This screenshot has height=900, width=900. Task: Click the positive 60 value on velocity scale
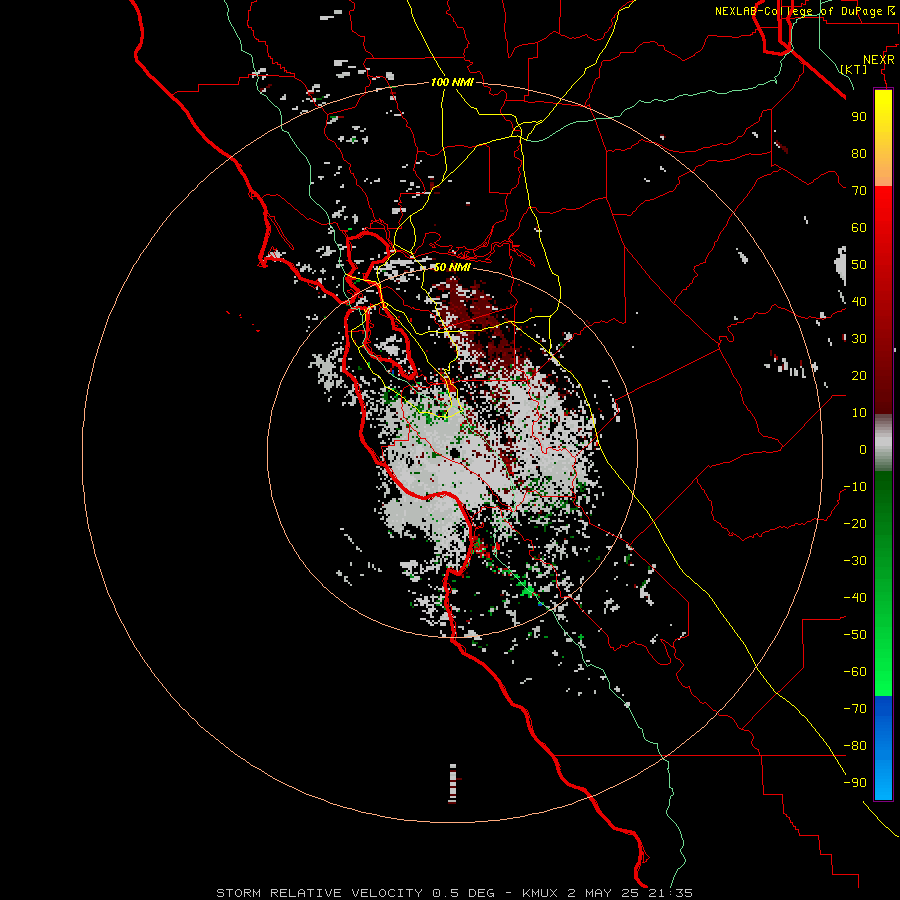pos(859,227)
